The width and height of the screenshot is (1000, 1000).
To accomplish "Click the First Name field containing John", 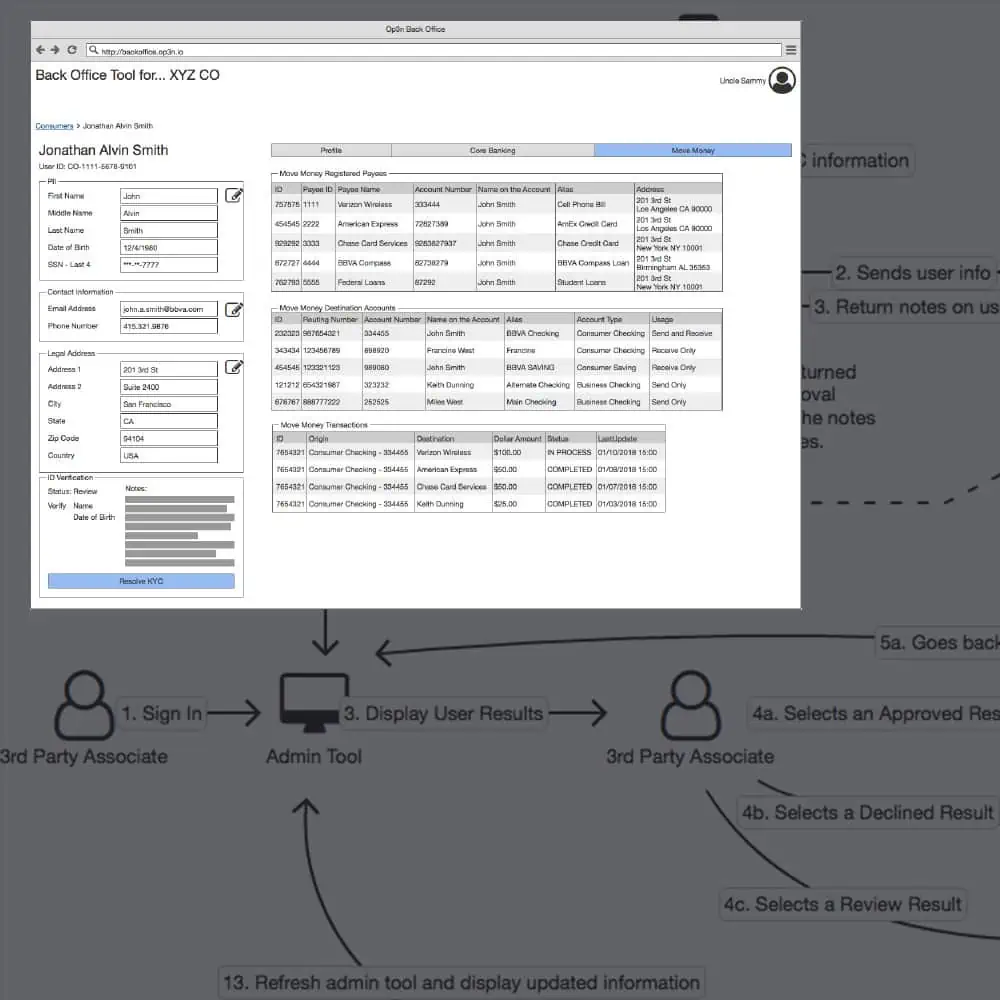I will coord(168,196).
